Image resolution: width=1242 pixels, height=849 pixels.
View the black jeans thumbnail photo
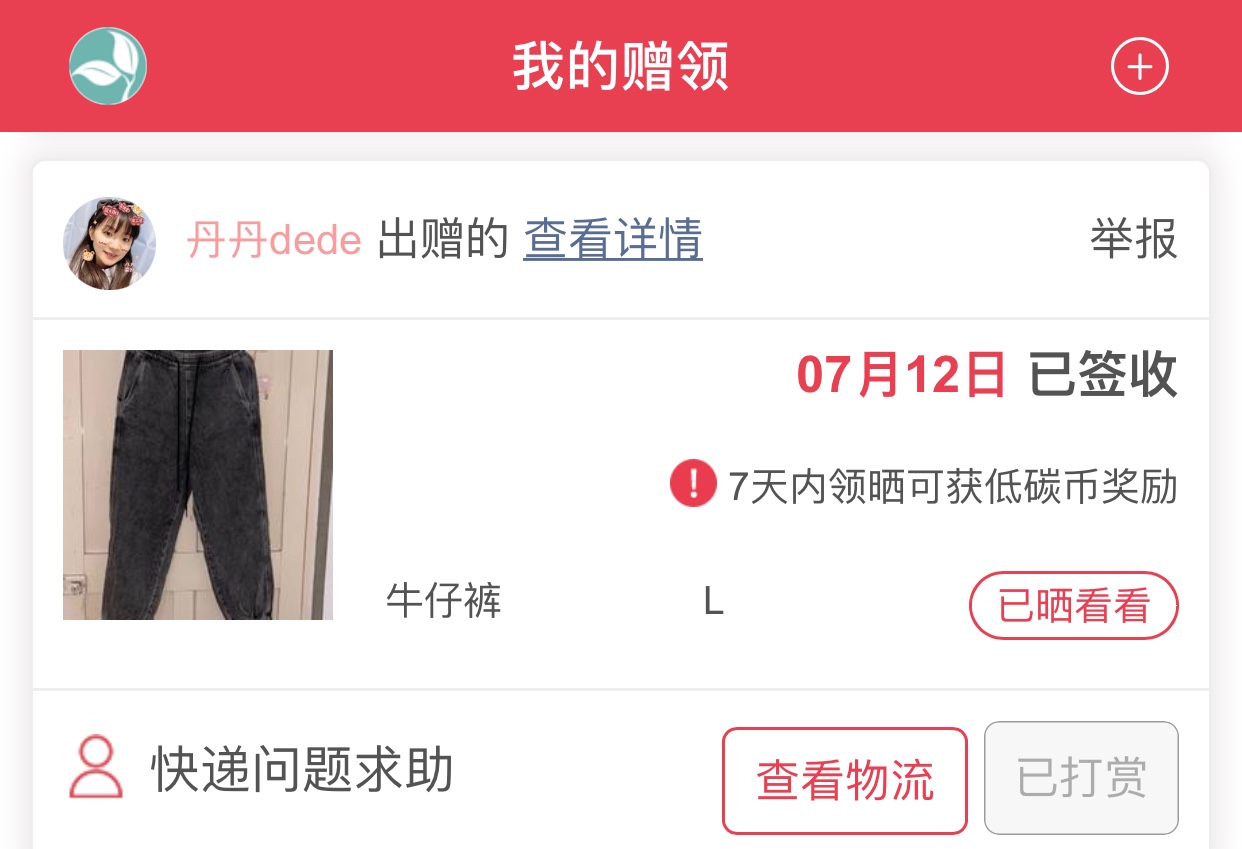198,485
